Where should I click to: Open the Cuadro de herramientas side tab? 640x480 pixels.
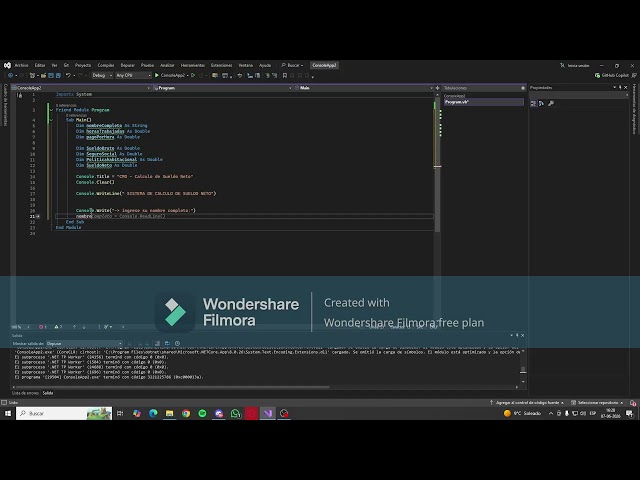(5, 105)
